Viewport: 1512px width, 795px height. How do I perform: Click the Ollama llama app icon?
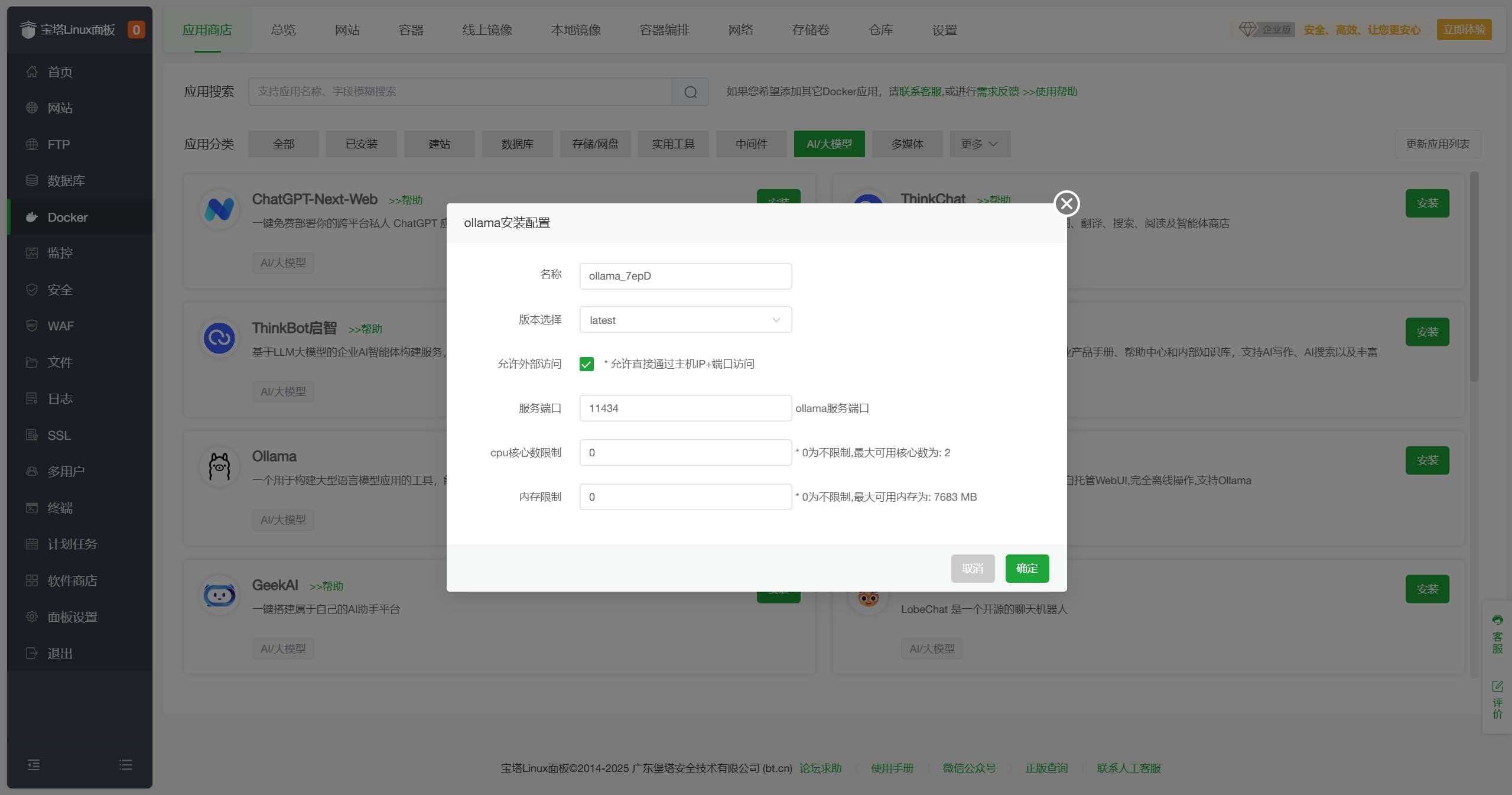pyautogui.click(x=219, y=467)
